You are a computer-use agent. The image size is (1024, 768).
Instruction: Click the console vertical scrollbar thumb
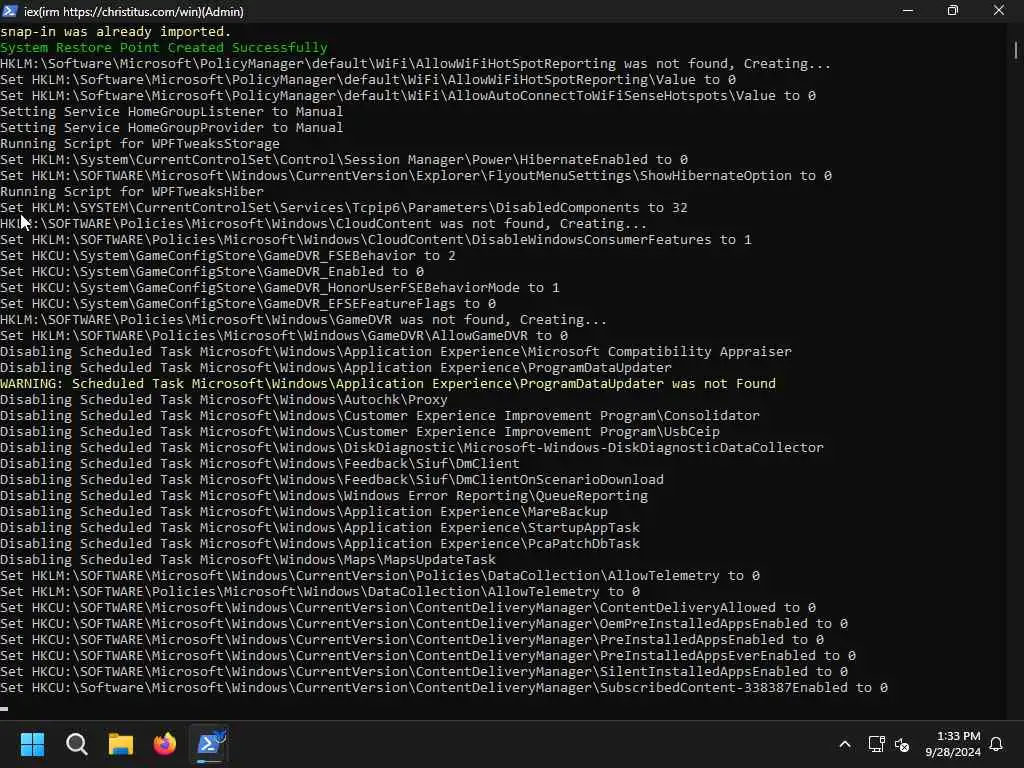pos(1016,50)
